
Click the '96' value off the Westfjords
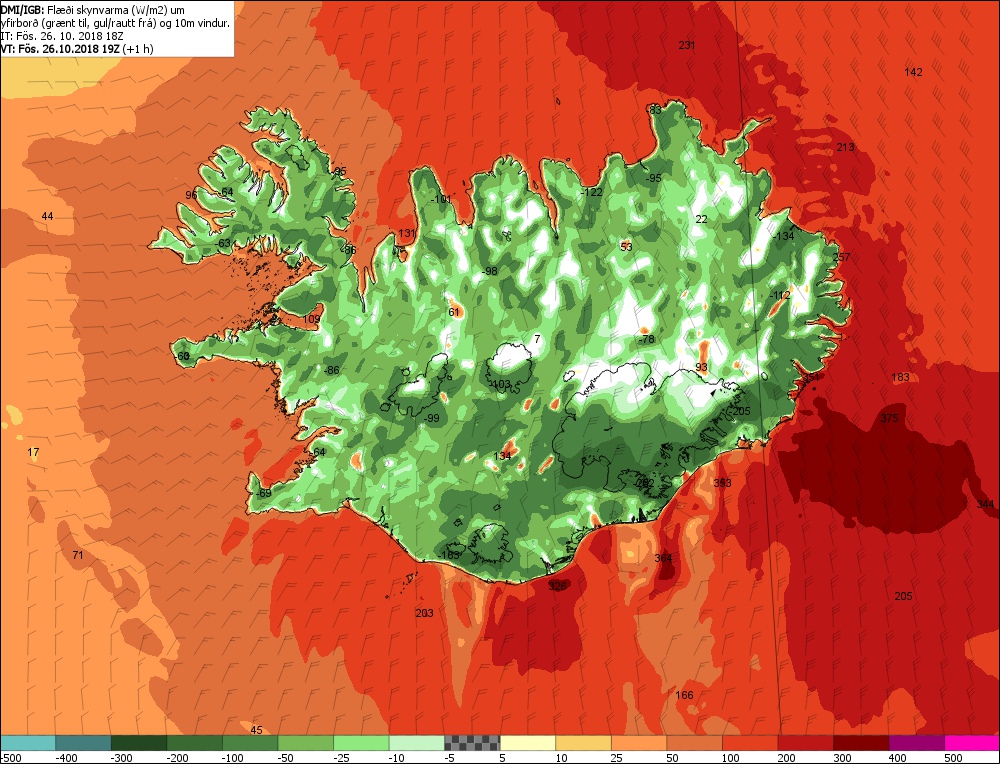(191, 195)
